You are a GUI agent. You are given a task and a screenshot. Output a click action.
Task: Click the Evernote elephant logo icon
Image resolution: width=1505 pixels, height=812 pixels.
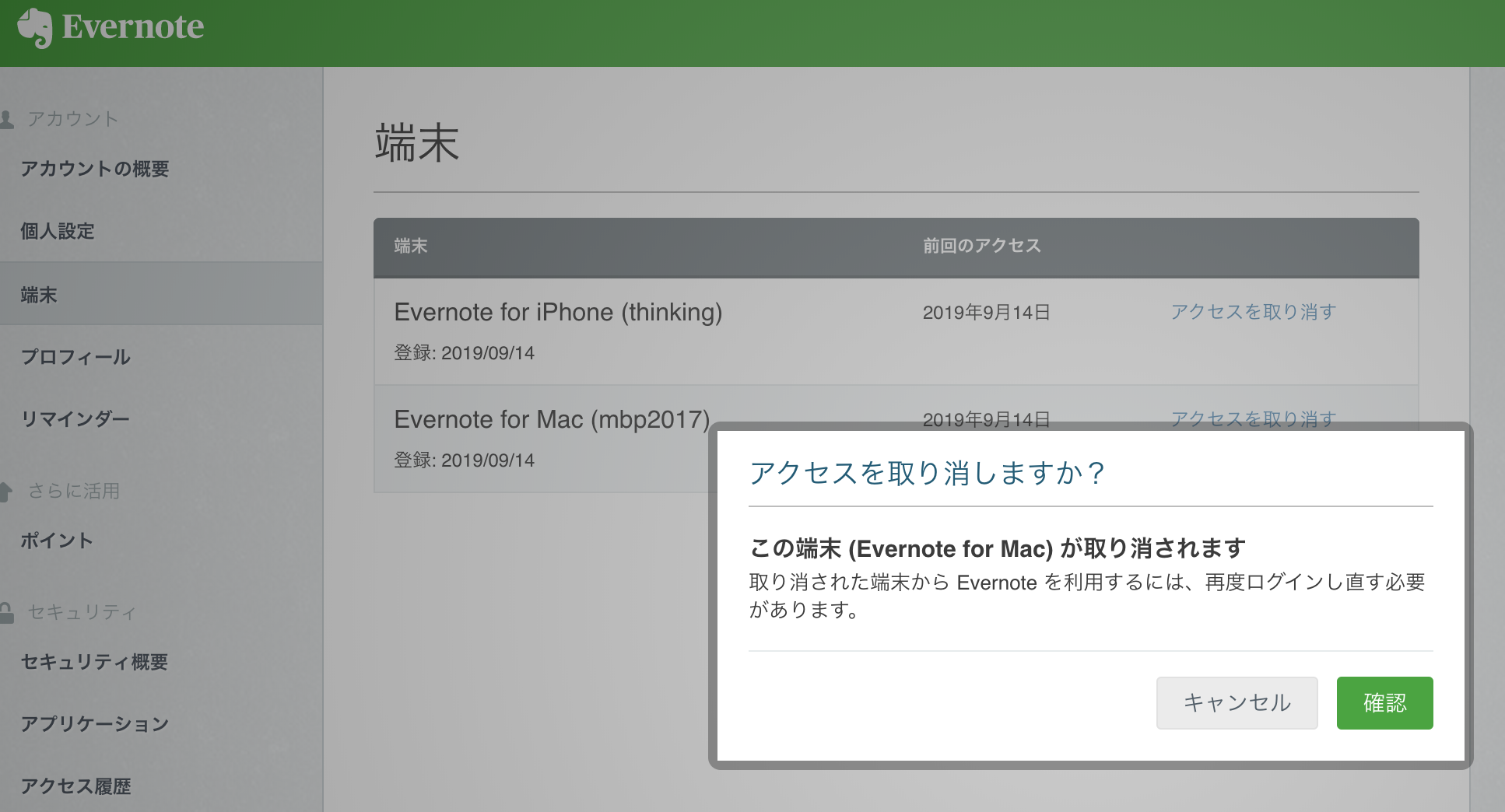click(35, 28)
